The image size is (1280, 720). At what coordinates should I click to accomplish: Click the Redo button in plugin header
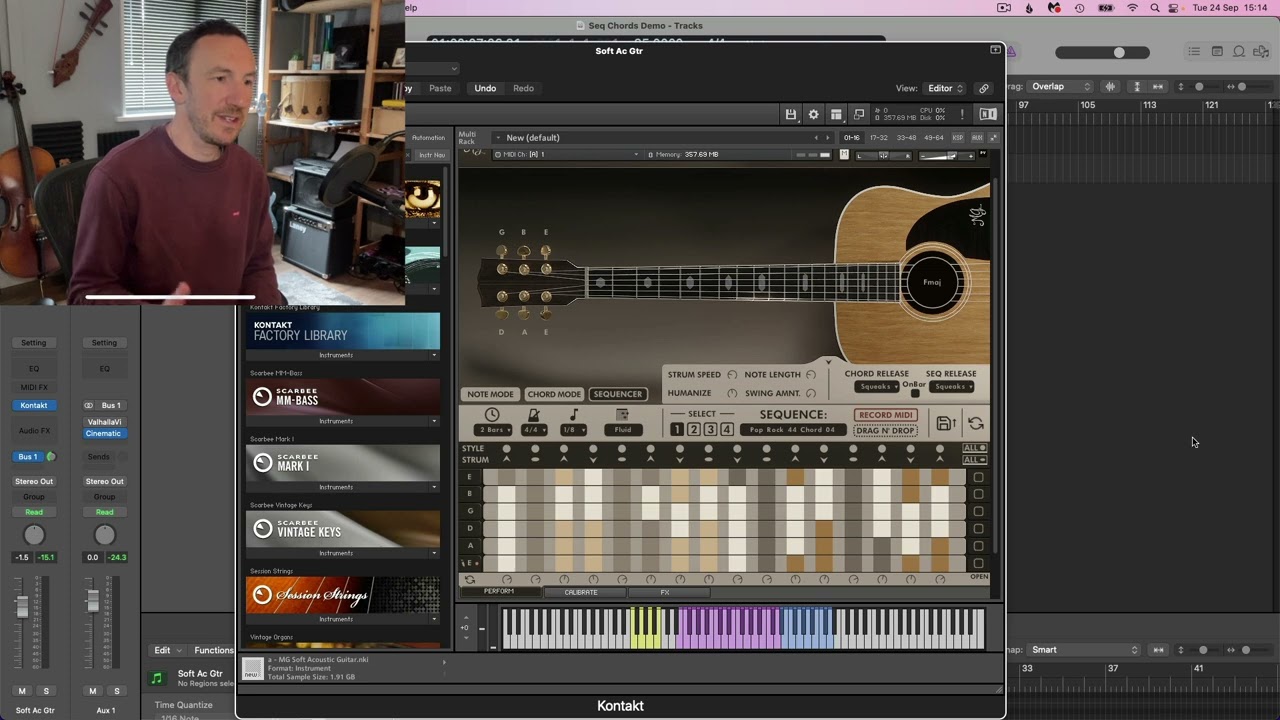click(523, 88)
